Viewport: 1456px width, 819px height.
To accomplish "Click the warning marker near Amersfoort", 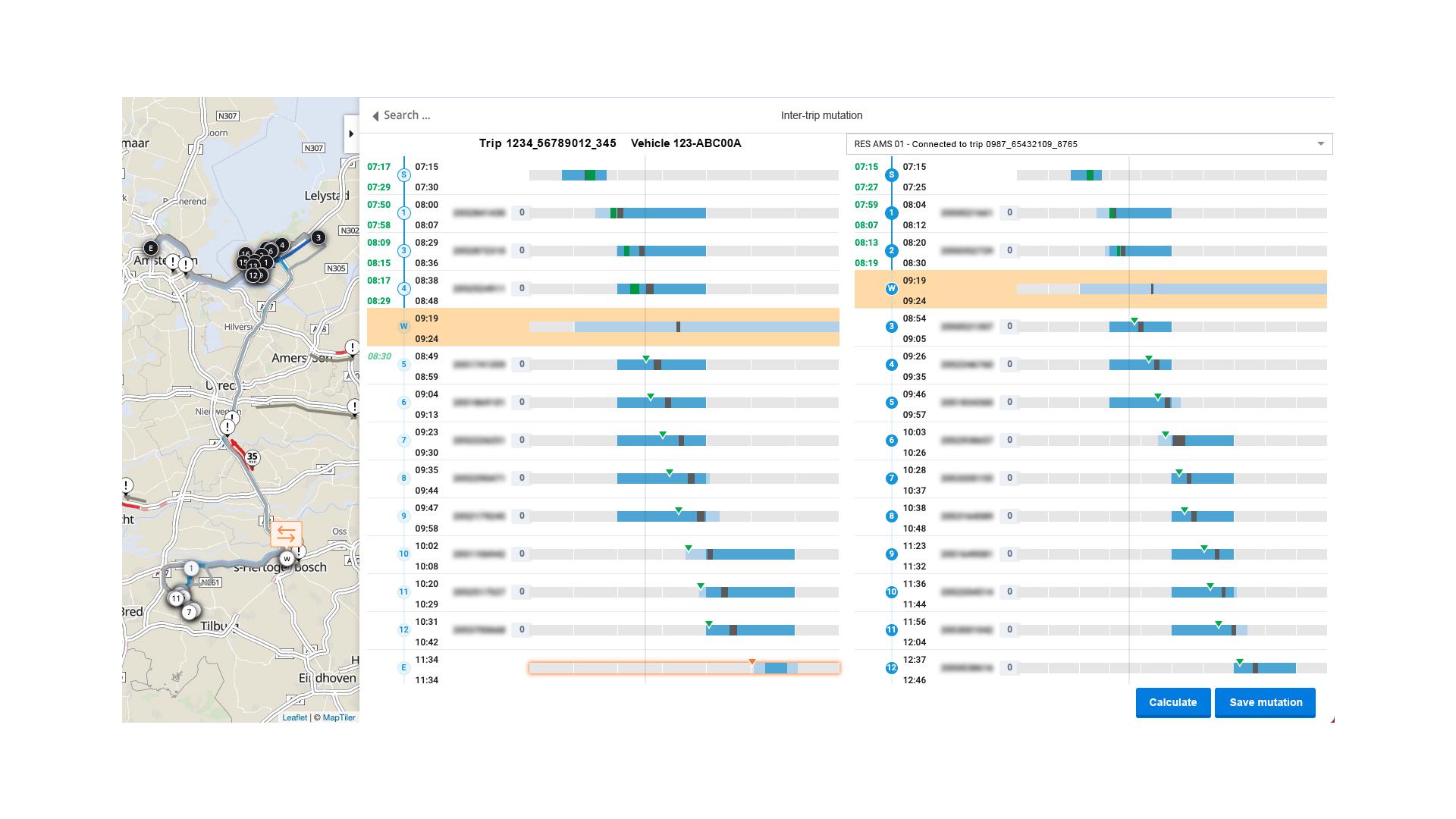I will [x=352, y=347].
